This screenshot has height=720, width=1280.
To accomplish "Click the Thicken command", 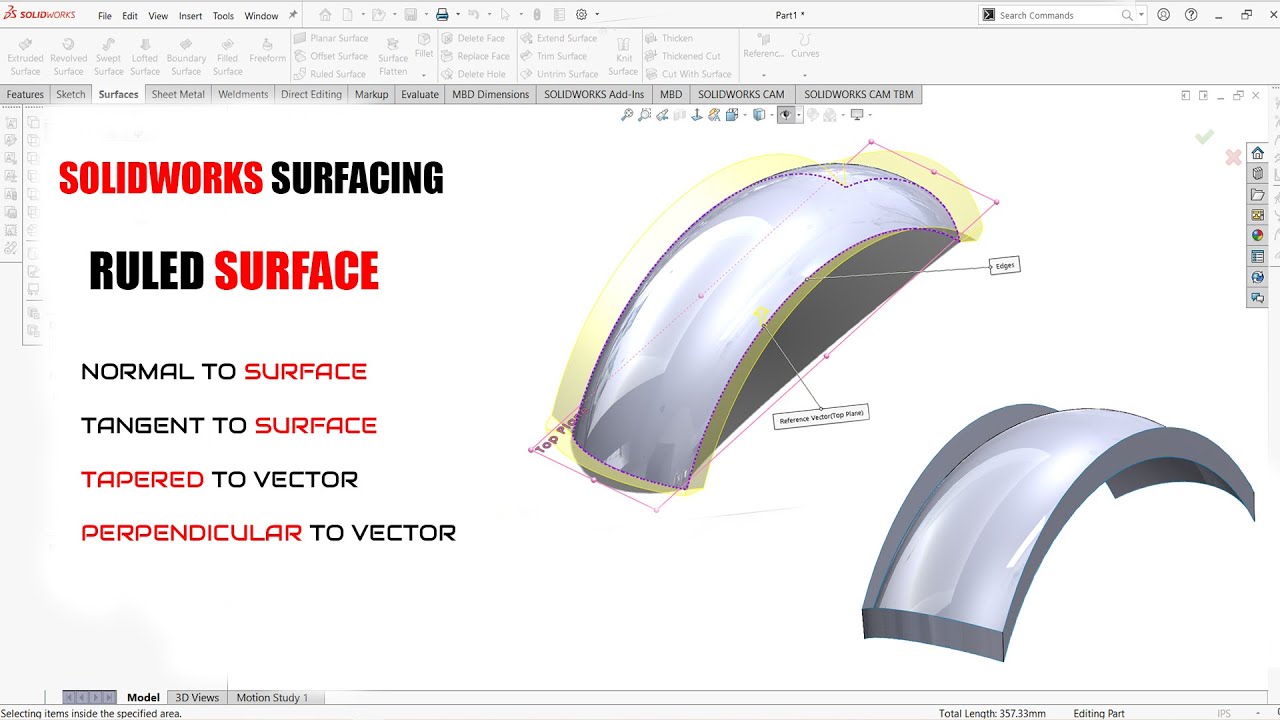I will click(x=669, y=38).
